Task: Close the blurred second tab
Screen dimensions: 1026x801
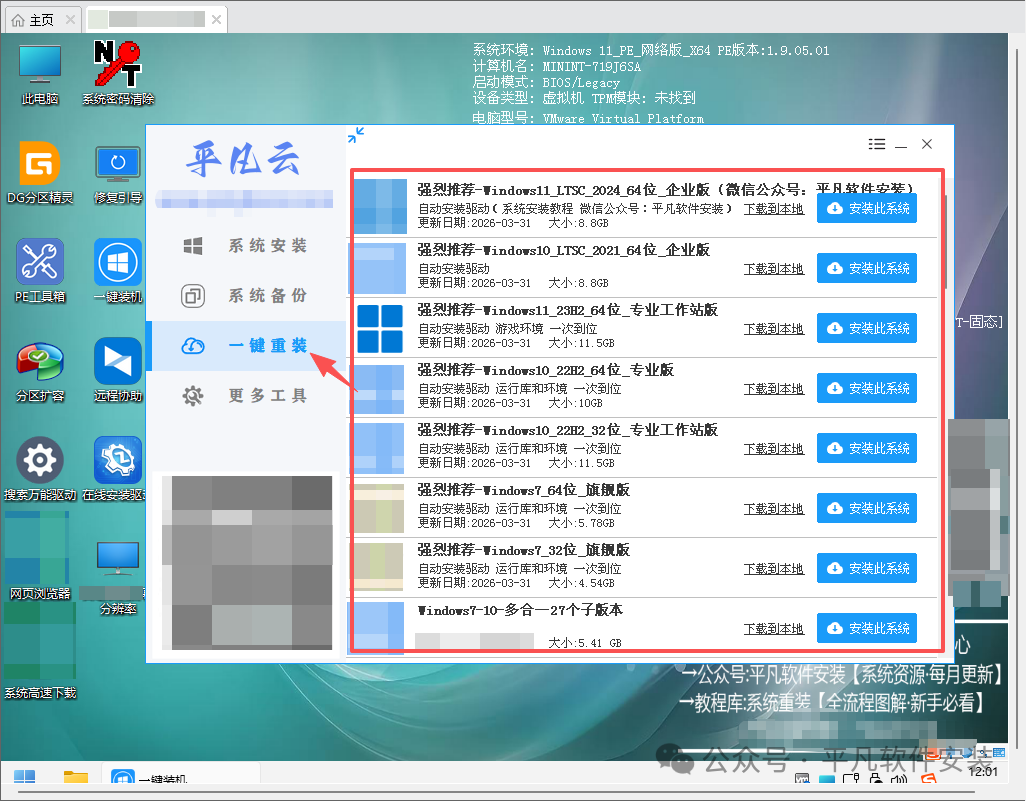Action: 216,20
